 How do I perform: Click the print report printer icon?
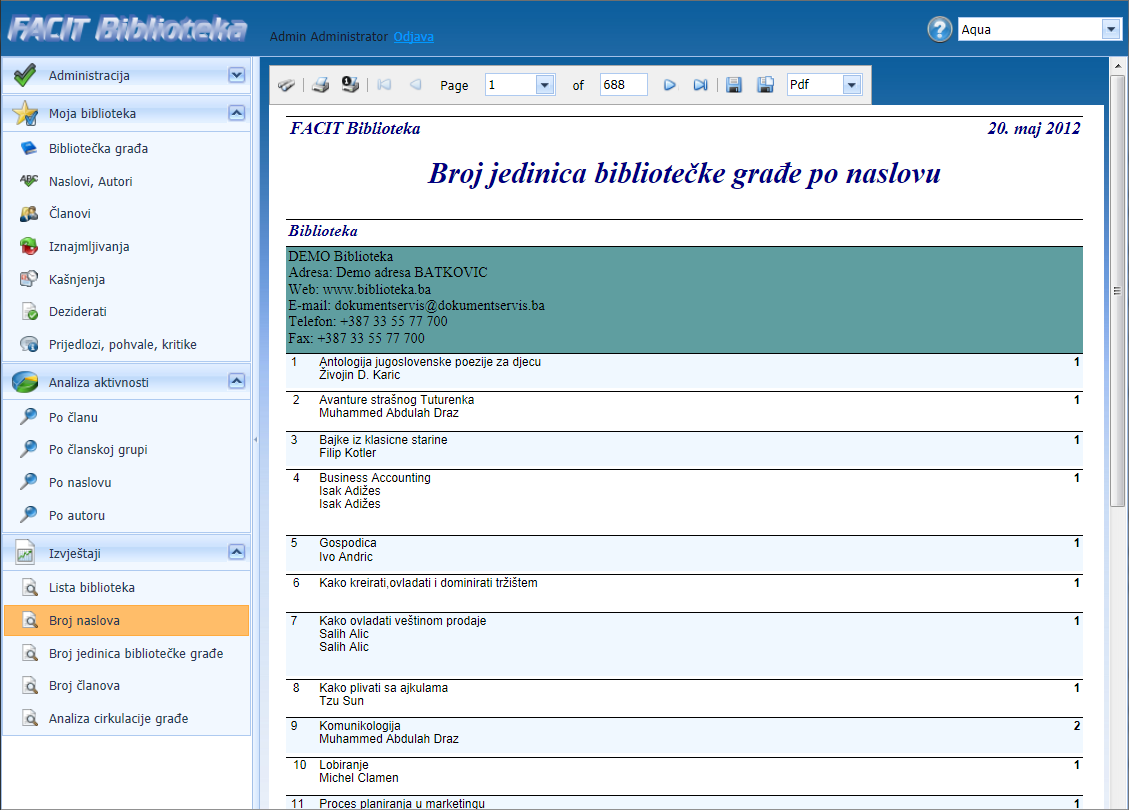click(320, 85)
